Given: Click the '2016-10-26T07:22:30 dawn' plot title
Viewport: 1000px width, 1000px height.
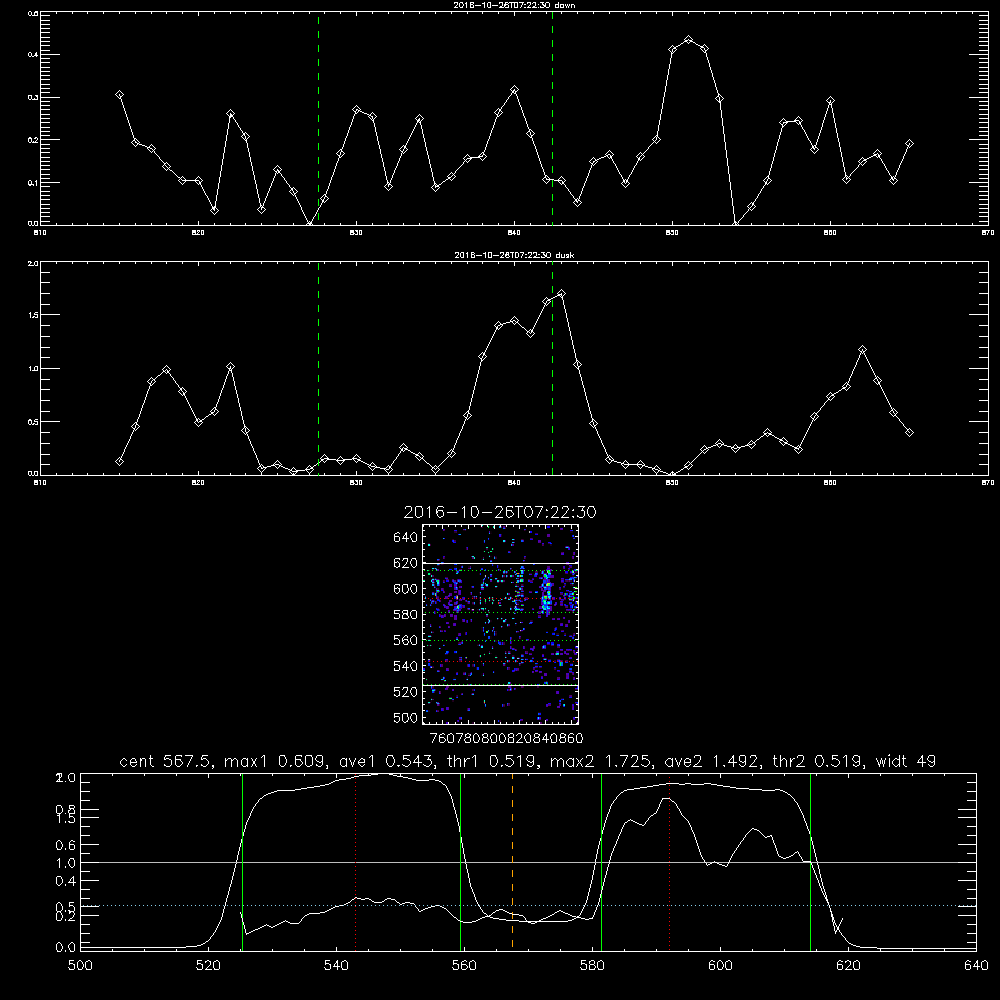Looking at the screenshot, I should tap(514, 5).
